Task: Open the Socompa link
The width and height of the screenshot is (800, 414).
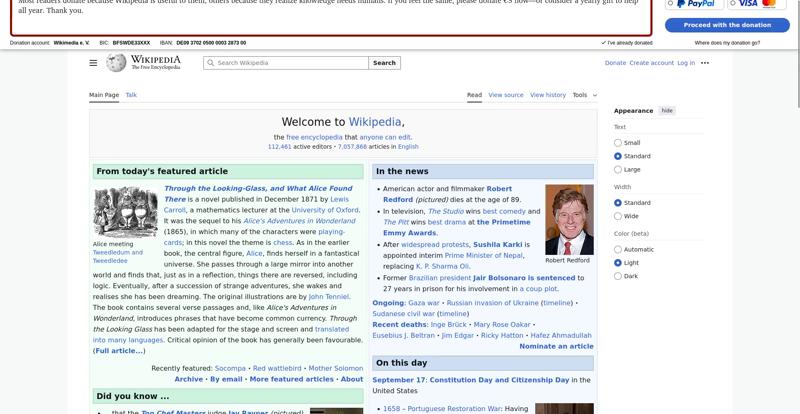Action: (230, 368)
